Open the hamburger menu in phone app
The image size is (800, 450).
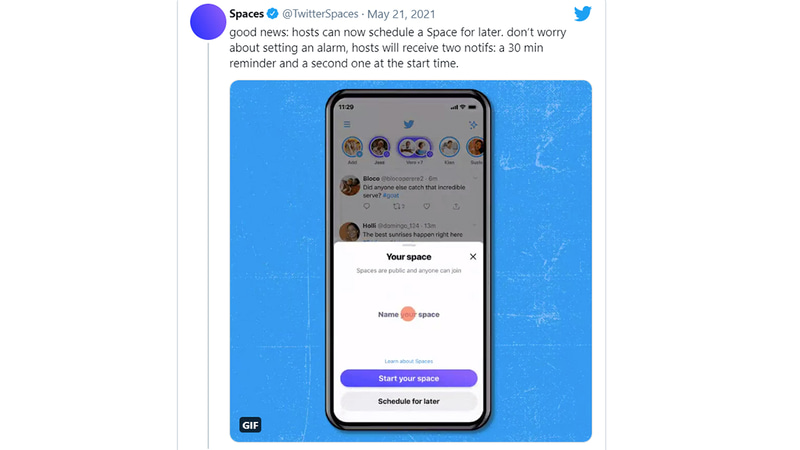click(x=347, y=125)
